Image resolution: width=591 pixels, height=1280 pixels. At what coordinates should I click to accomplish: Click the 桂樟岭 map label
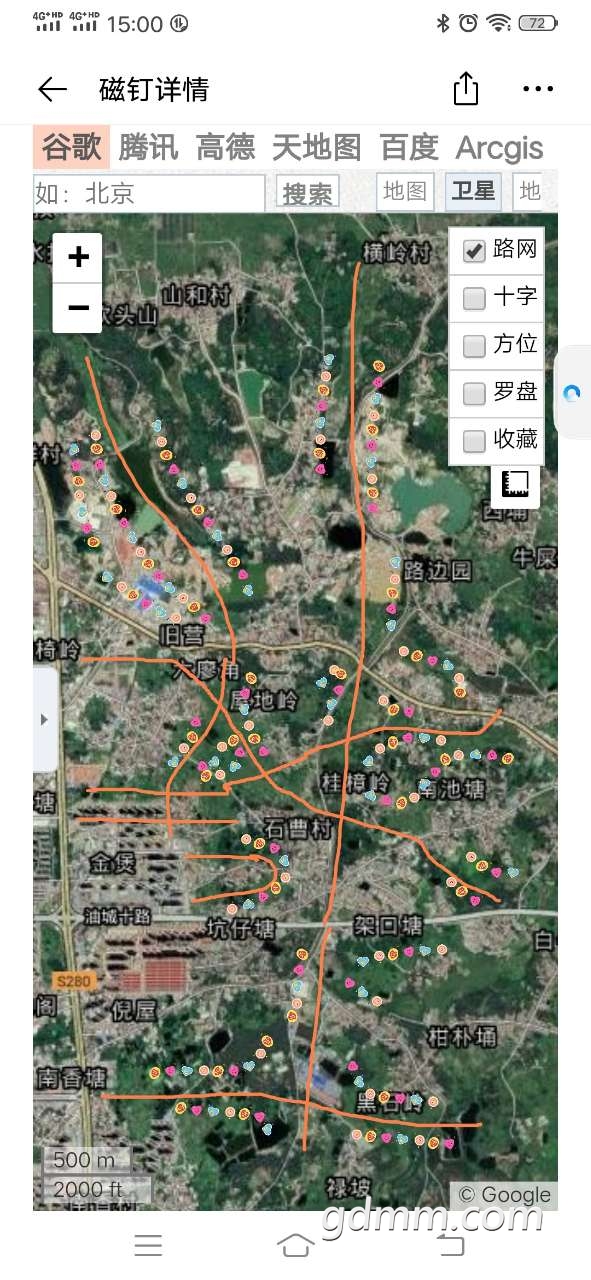point(355,781)
